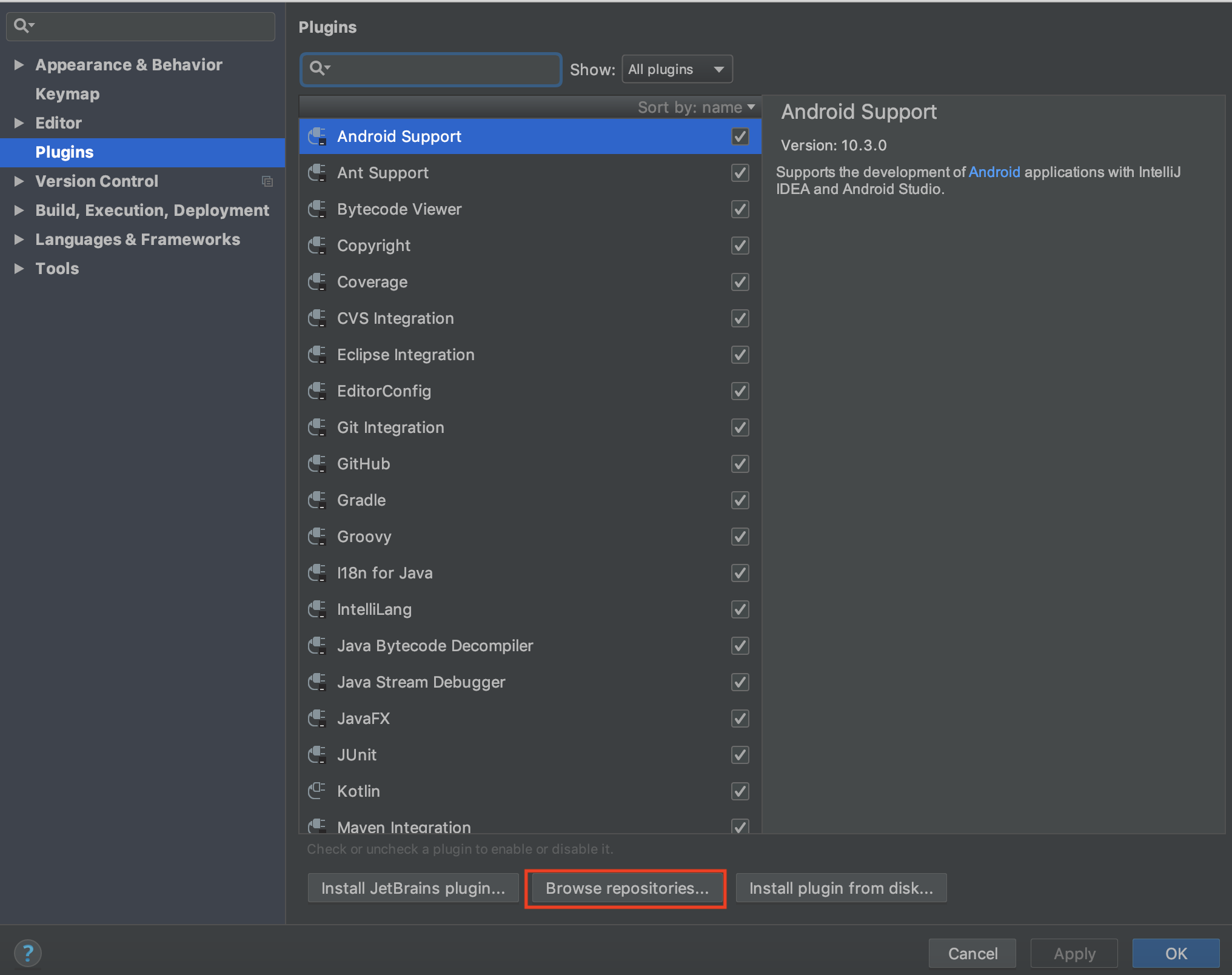The width and height of the screenshot is (1232, 975).
Task: Open the Sort by name dropdown
Action: [x=696, y=107]
